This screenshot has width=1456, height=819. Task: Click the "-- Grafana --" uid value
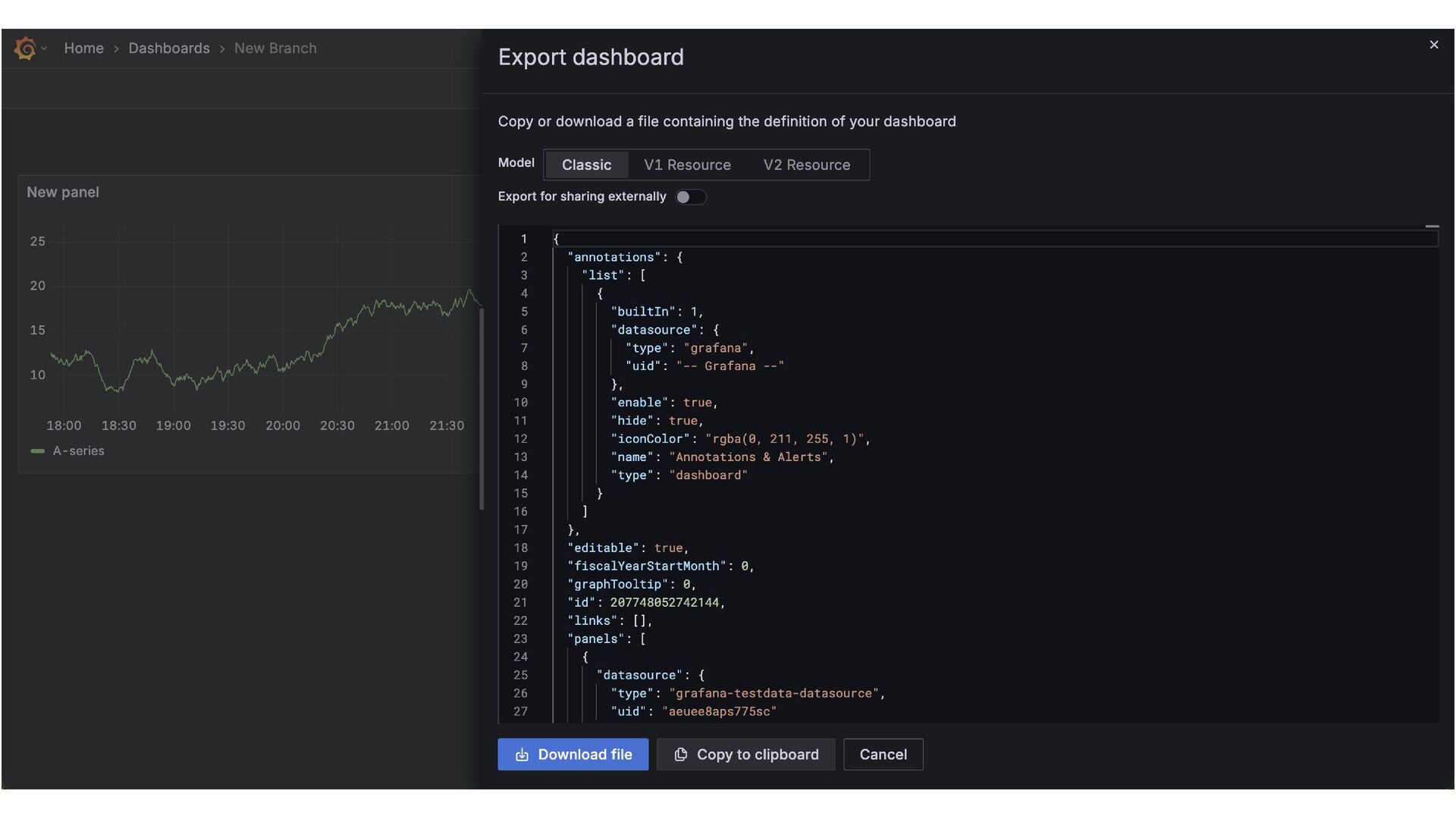[x=730, y=366]
